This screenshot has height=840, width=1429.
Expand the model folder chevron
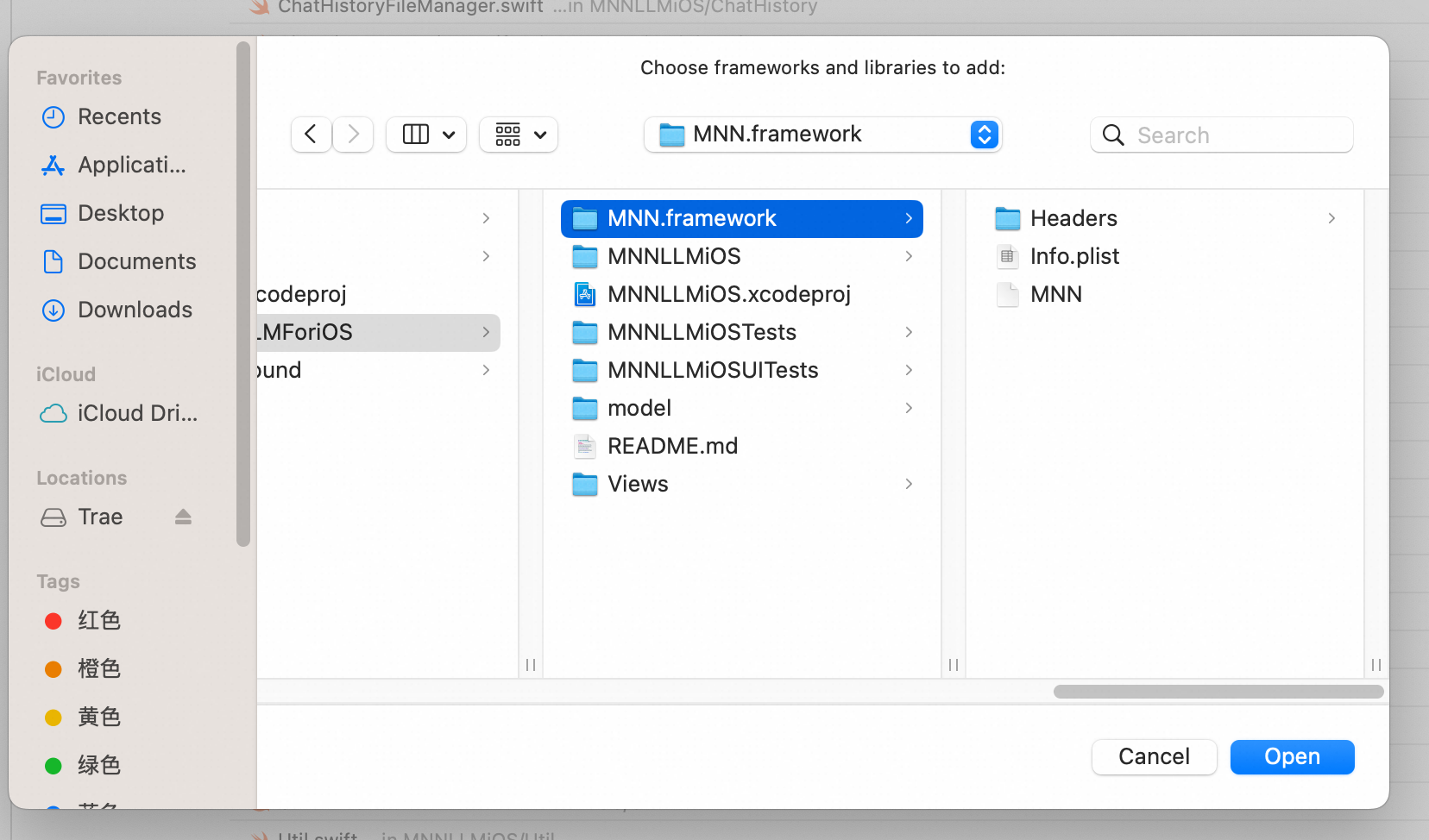(909, 408)
